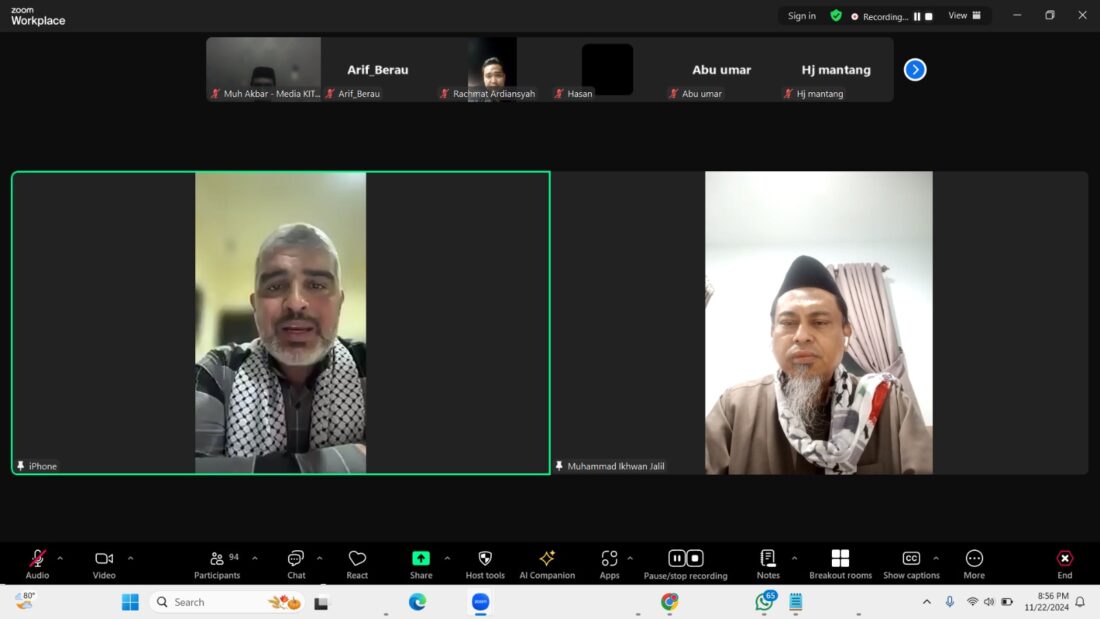The width and height of the screenshot is (1100, 619).
Task: Open the Participants panel
Action: point(217,564)
